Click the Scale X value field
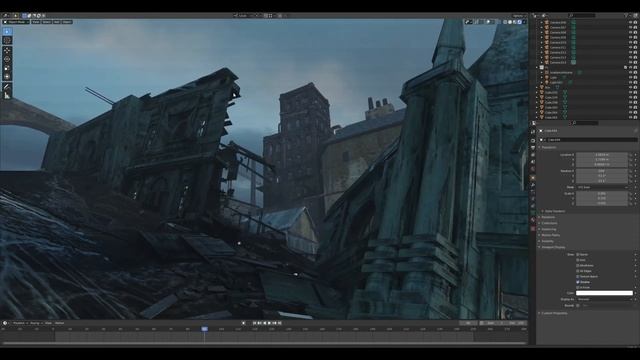Viewport: 640px width, 360px height. point(602,193)
